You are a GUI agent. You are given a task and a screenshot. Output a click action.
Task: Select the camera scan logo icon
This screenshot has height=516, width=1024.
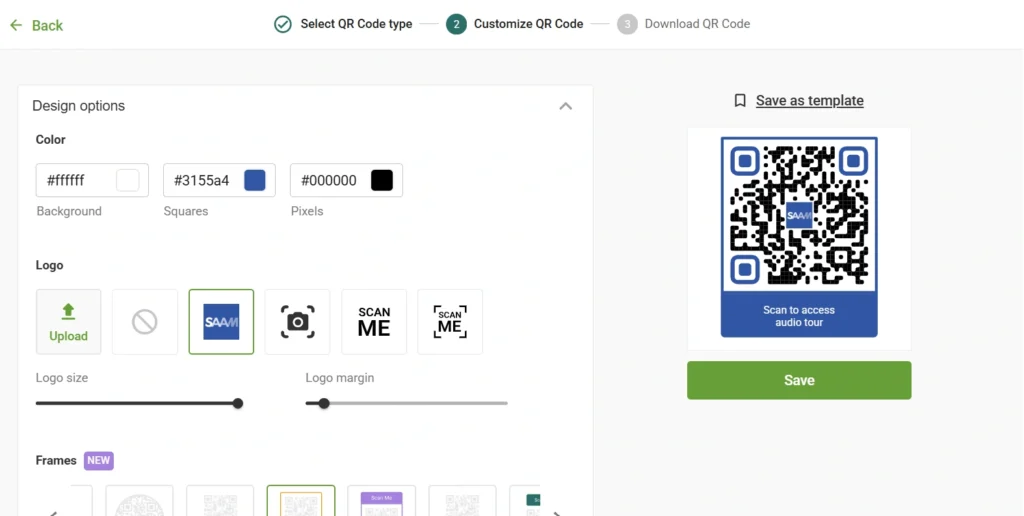[x=297, y=322]
